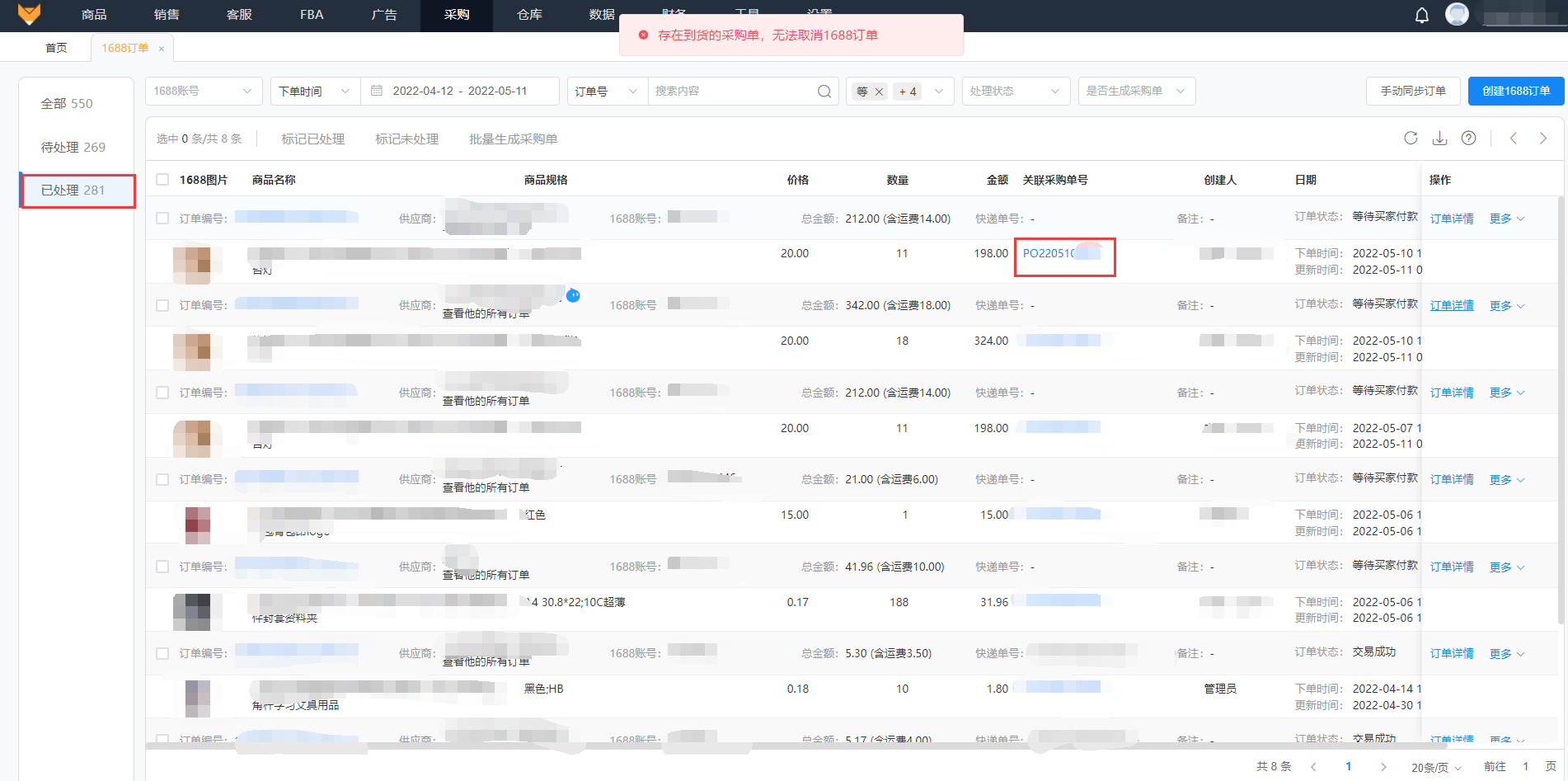Click the 手动同步订单 button
The image size is (1568, 781).
[x=1413, y=91]
